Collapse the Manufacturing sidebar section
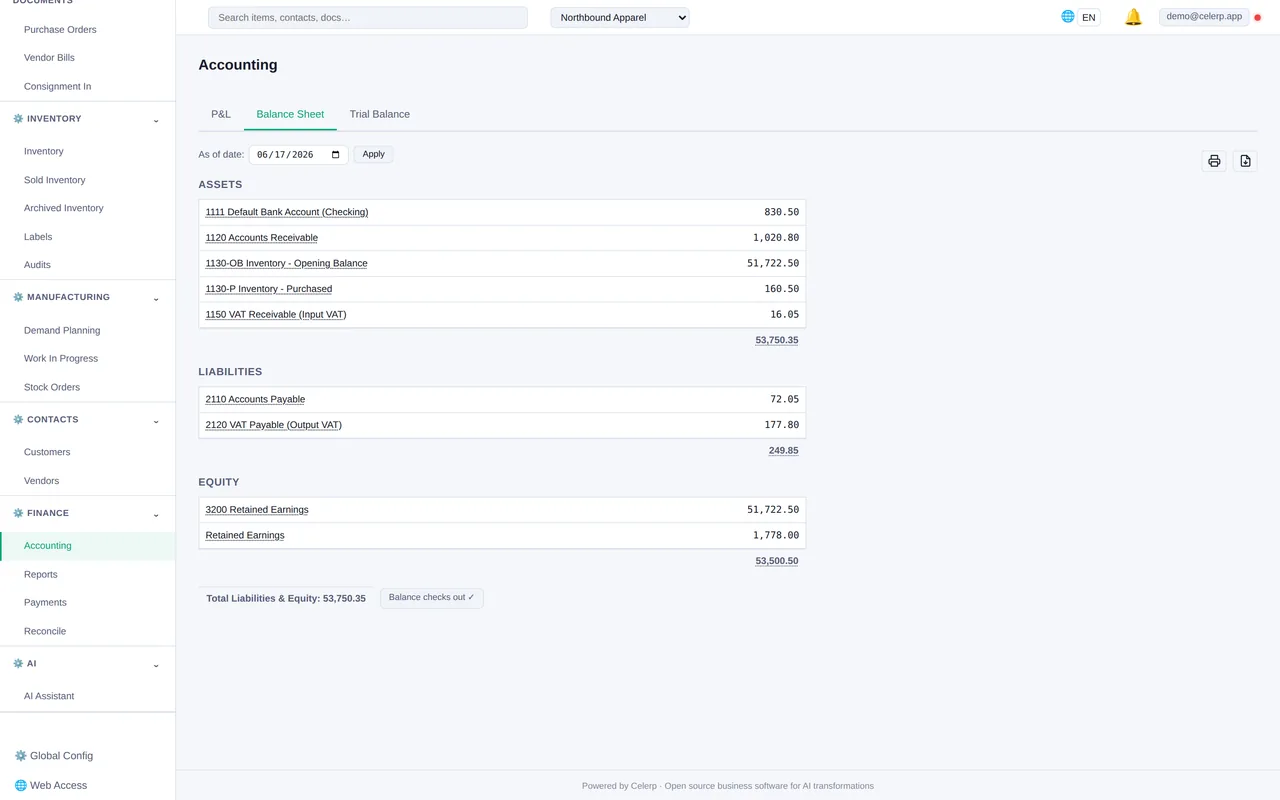 tap(156, 298)
